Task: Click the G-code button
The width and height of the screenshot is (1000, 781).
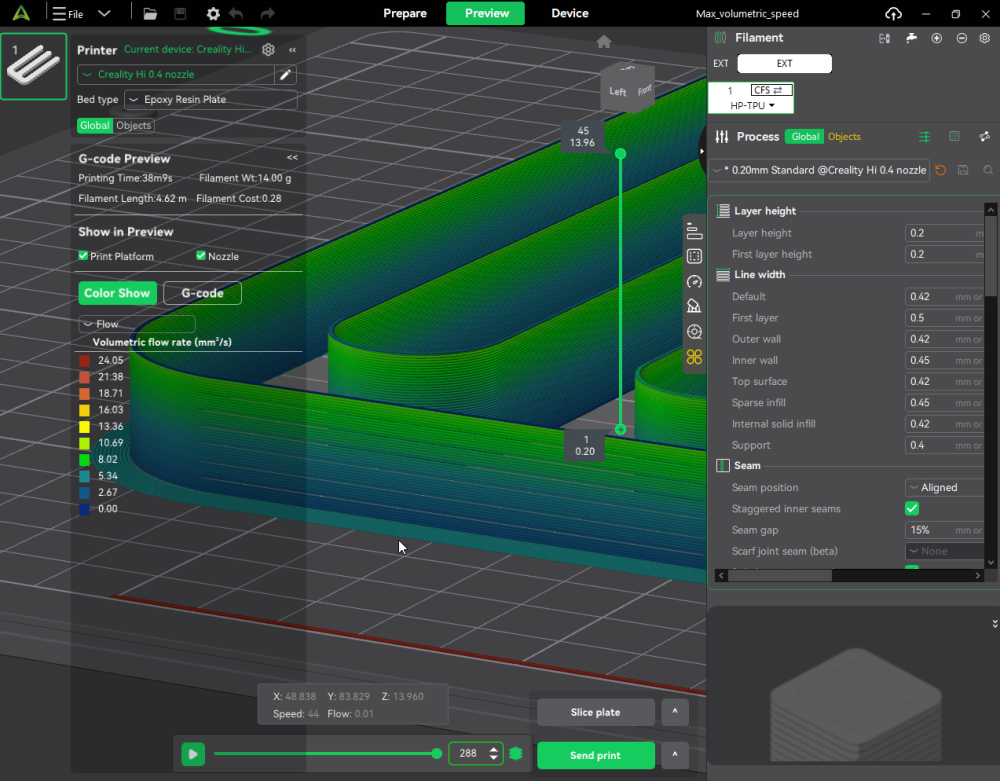Action: (202, 293)
